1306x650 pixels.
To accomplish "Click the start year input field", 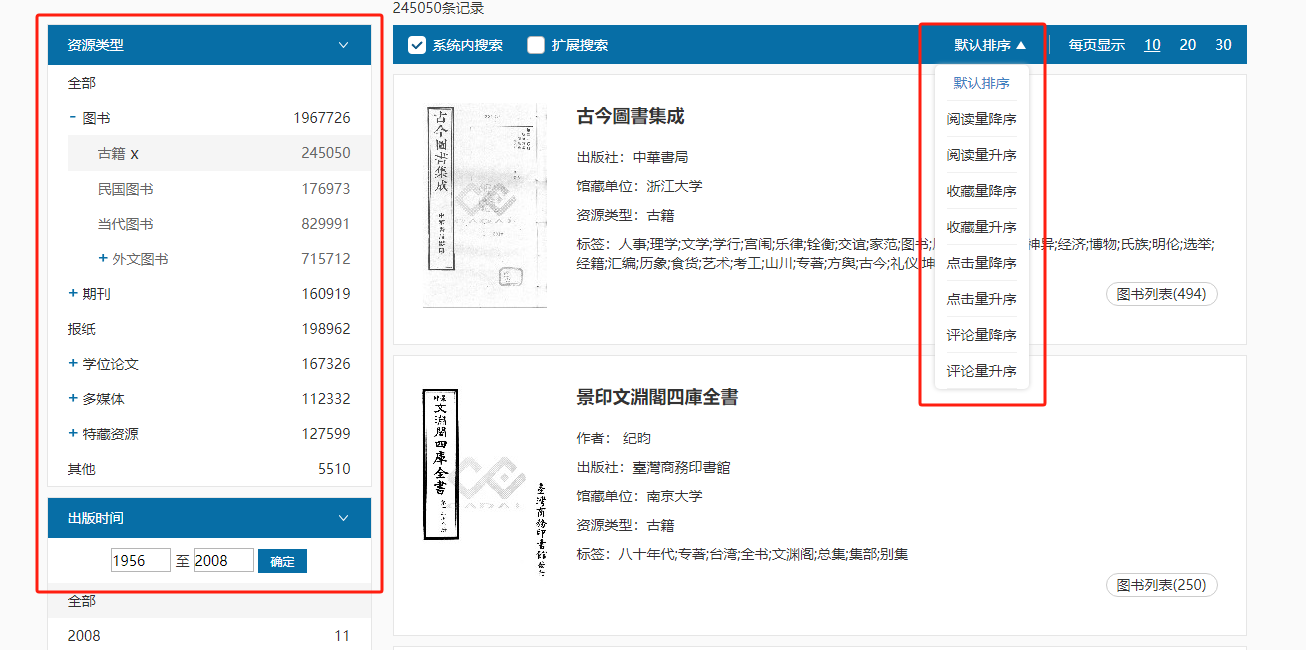I will pos(140,561).
